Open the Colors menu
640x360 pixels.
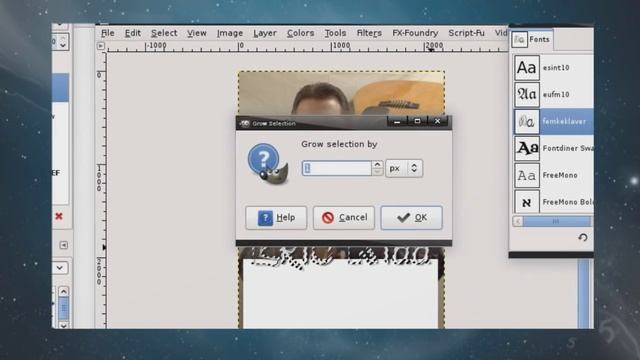[x=300, y=33]
